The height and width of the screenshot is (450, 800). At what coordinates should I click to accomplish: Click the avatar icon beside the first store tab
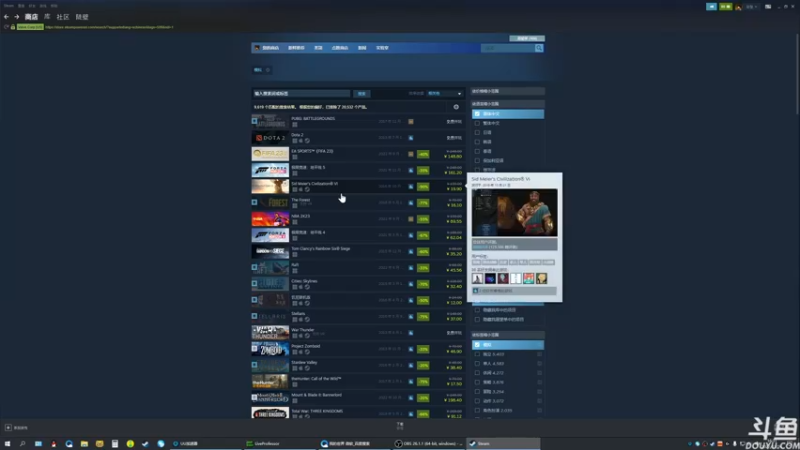click(257, 48)
